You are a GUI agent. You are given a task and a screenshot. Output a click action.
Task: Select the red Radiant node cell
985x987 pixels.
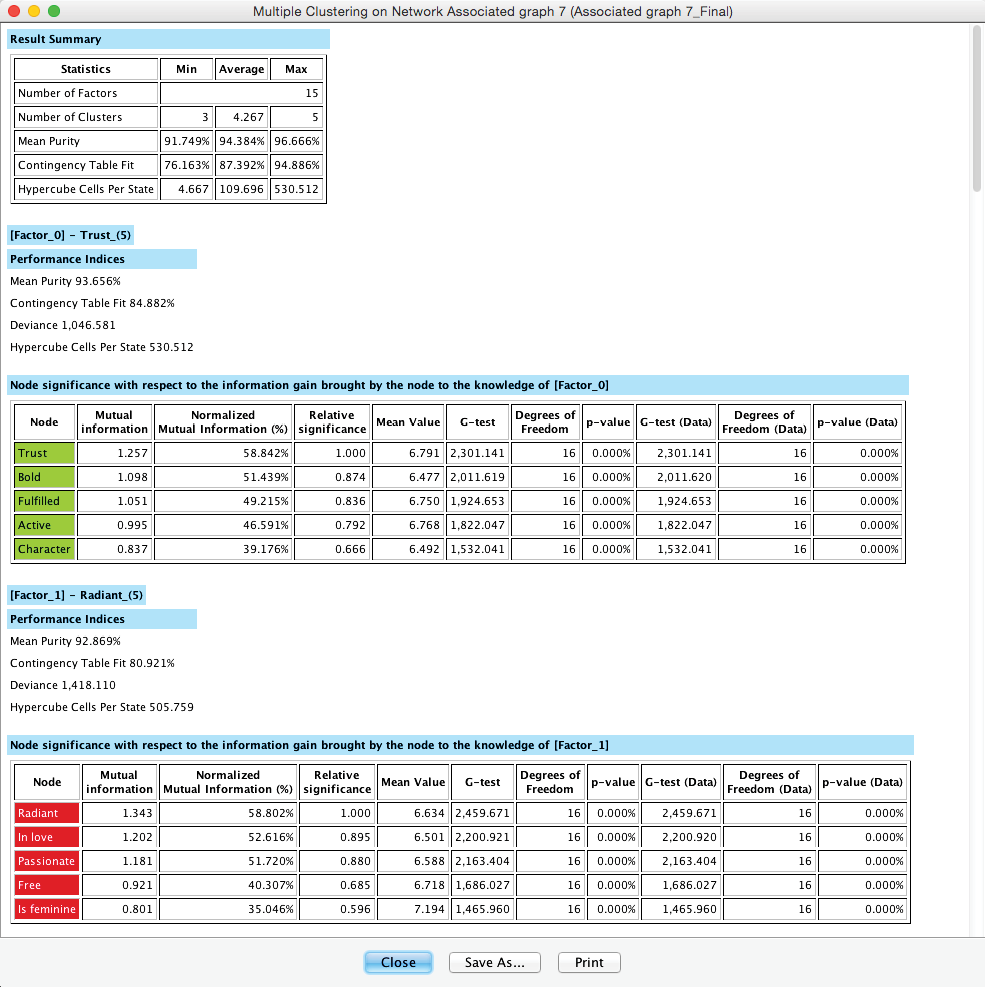click(x=47, y=813)
